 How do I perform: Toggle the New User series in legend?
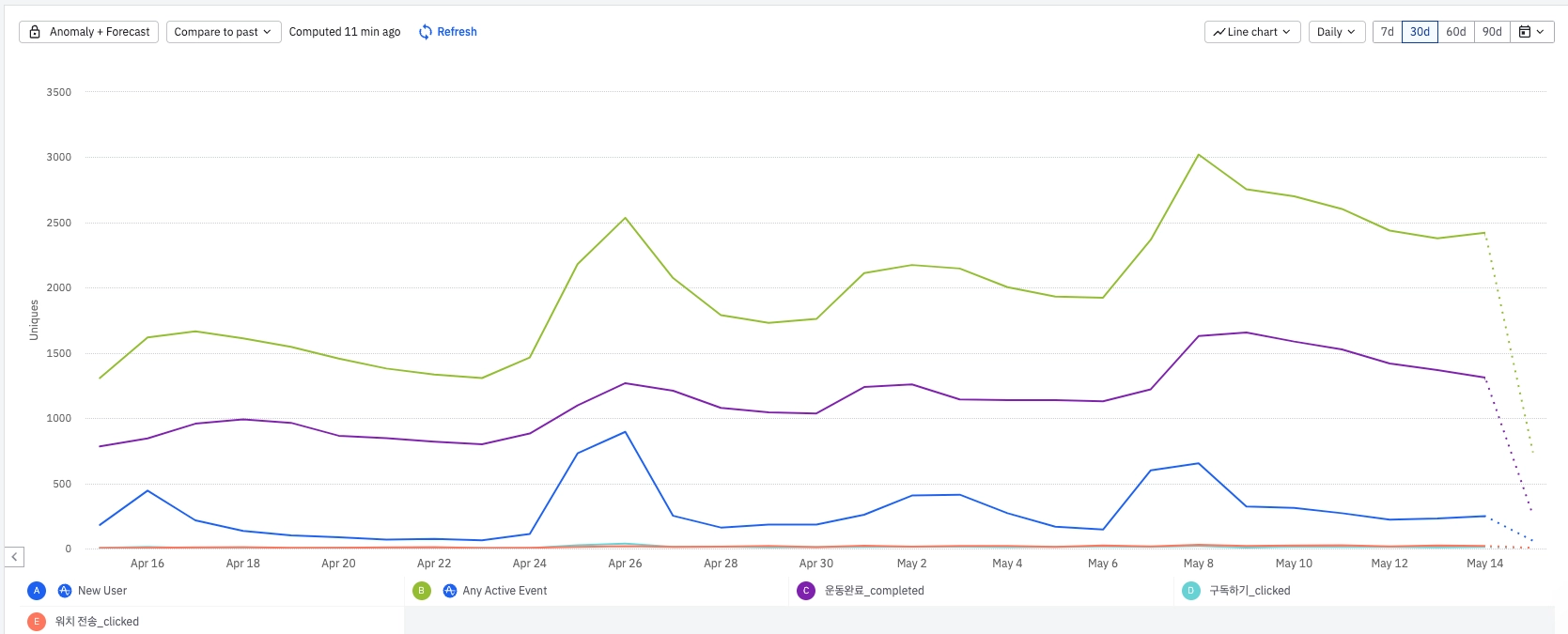[x=102, y=591]
